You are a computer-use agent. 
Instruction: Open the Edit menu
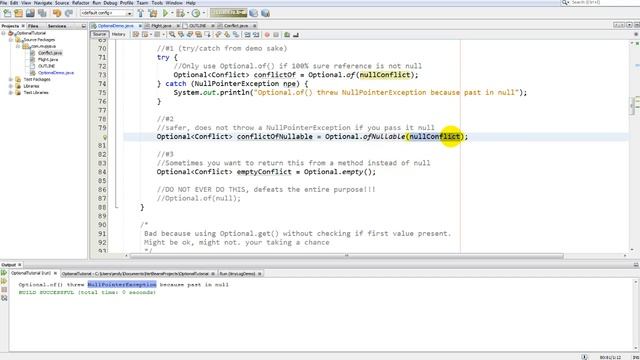(14, 3)
